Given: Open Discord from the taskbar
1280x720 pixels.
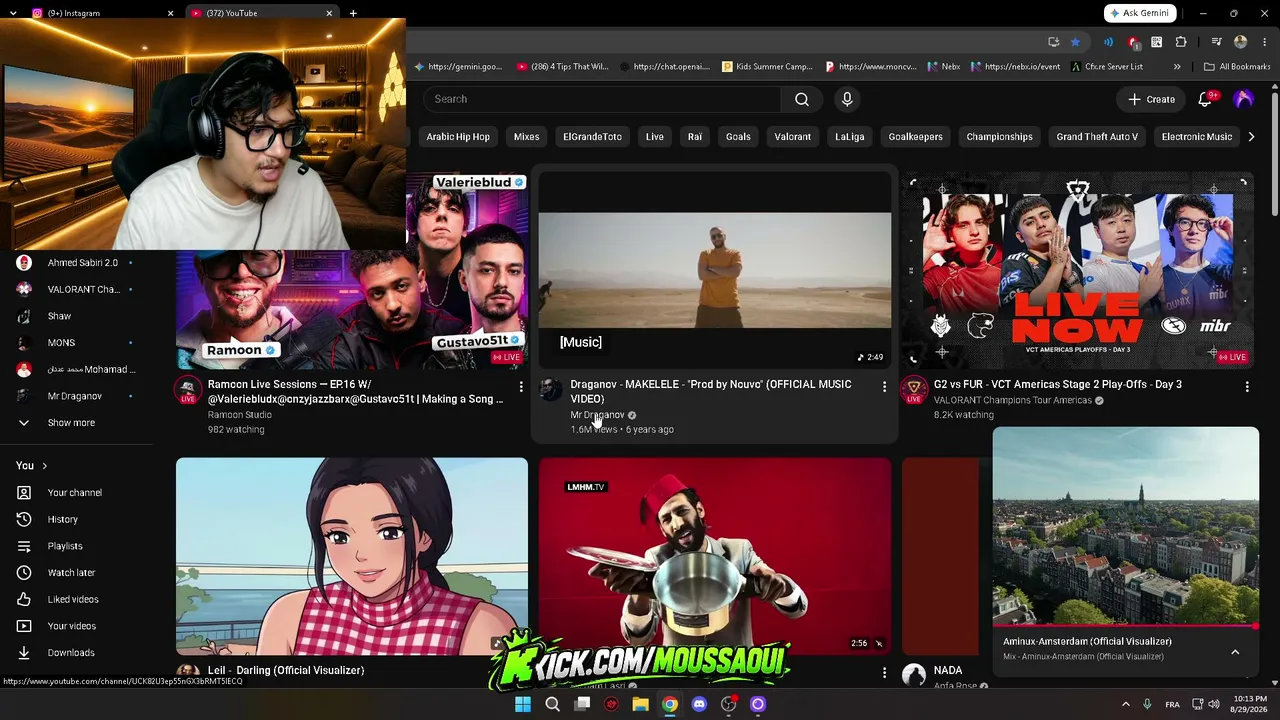Looking at the screenshot, I should [x=699, y=704].
